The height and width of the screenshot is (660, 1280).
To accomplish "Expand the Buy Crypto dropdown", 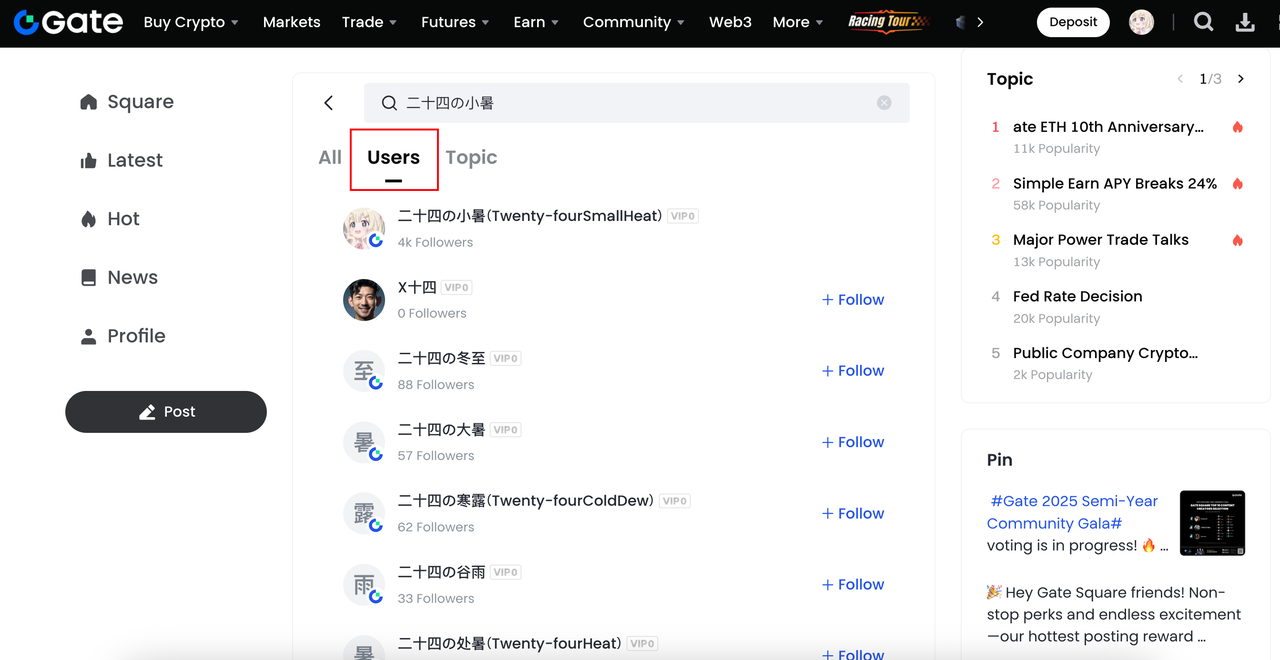I will pos(191,22).
